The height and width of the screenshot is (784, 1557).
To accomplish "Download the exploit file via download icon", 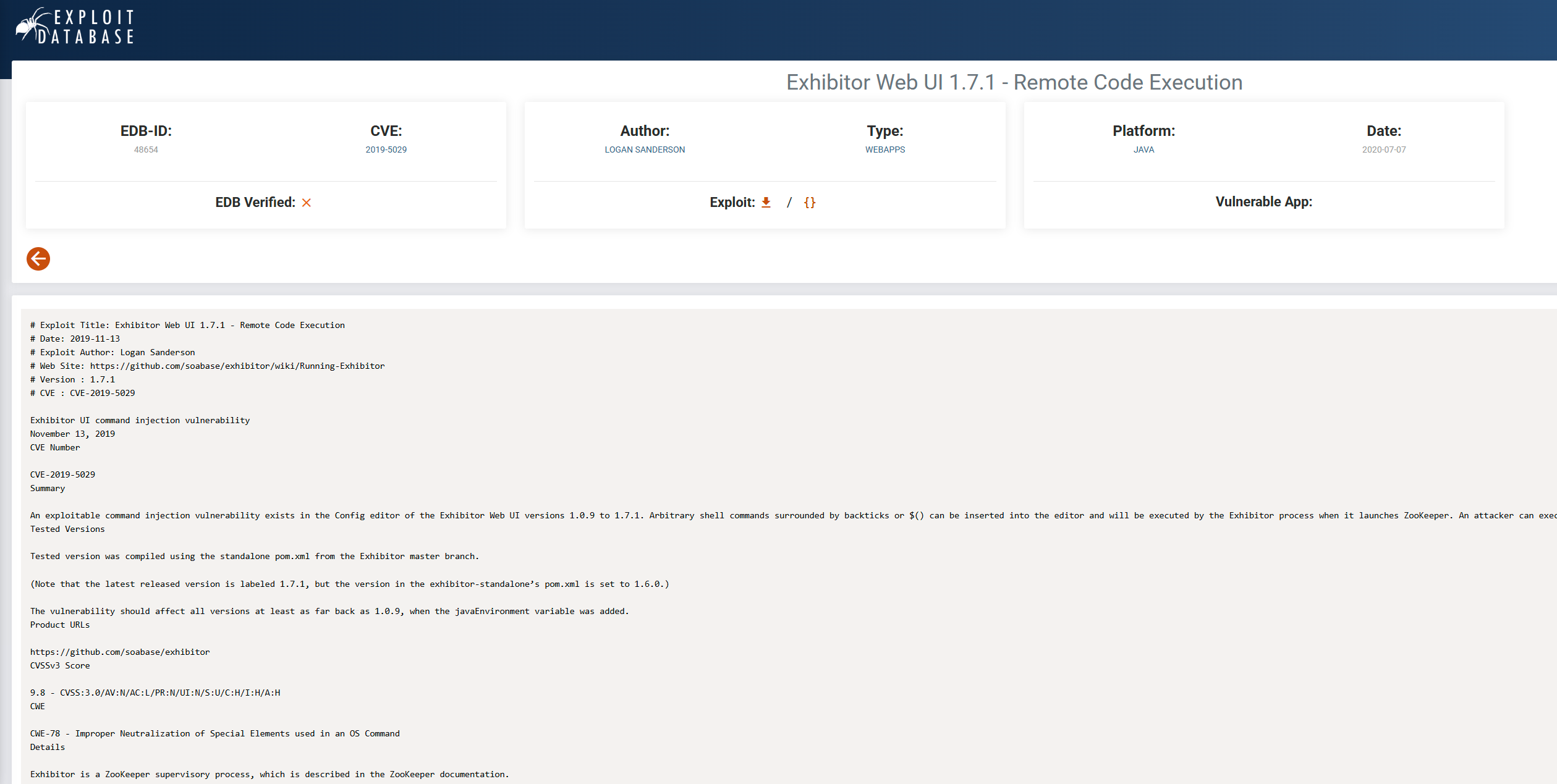I will point(766,202).
